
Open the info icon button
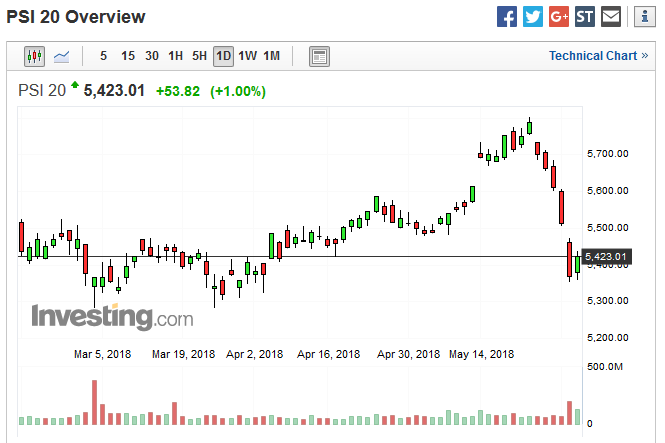(645, 17)
